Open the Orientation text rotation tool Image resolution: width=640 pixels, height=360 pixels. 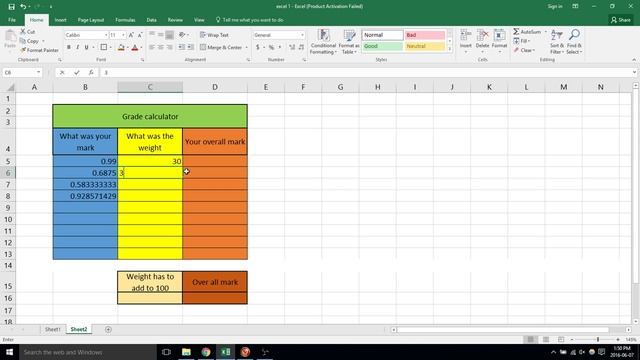[183, 35]
